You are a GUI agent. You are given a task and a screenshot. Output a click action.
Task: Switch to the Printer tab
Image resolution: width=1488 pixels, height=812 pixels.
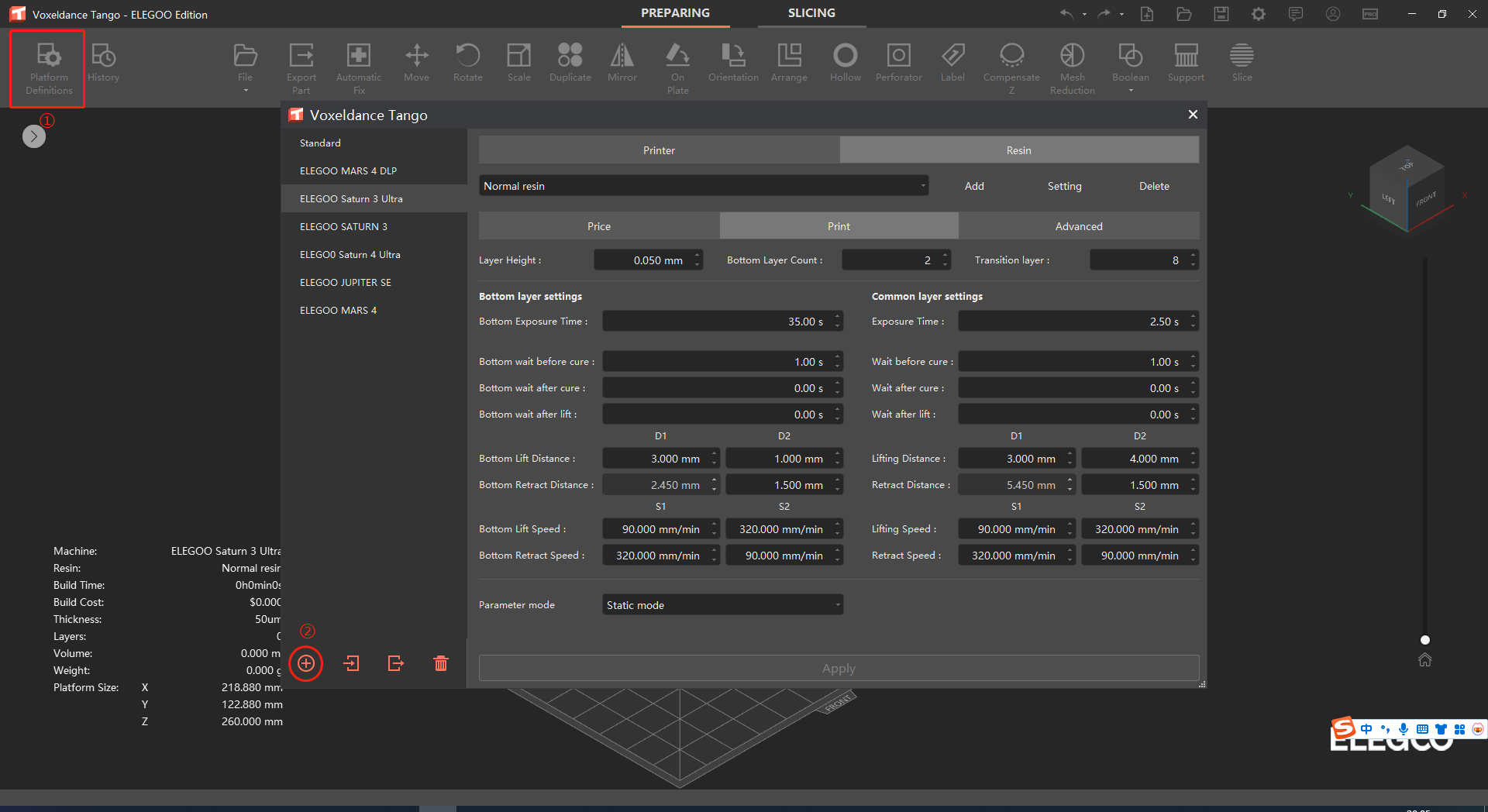click(659, 150)
